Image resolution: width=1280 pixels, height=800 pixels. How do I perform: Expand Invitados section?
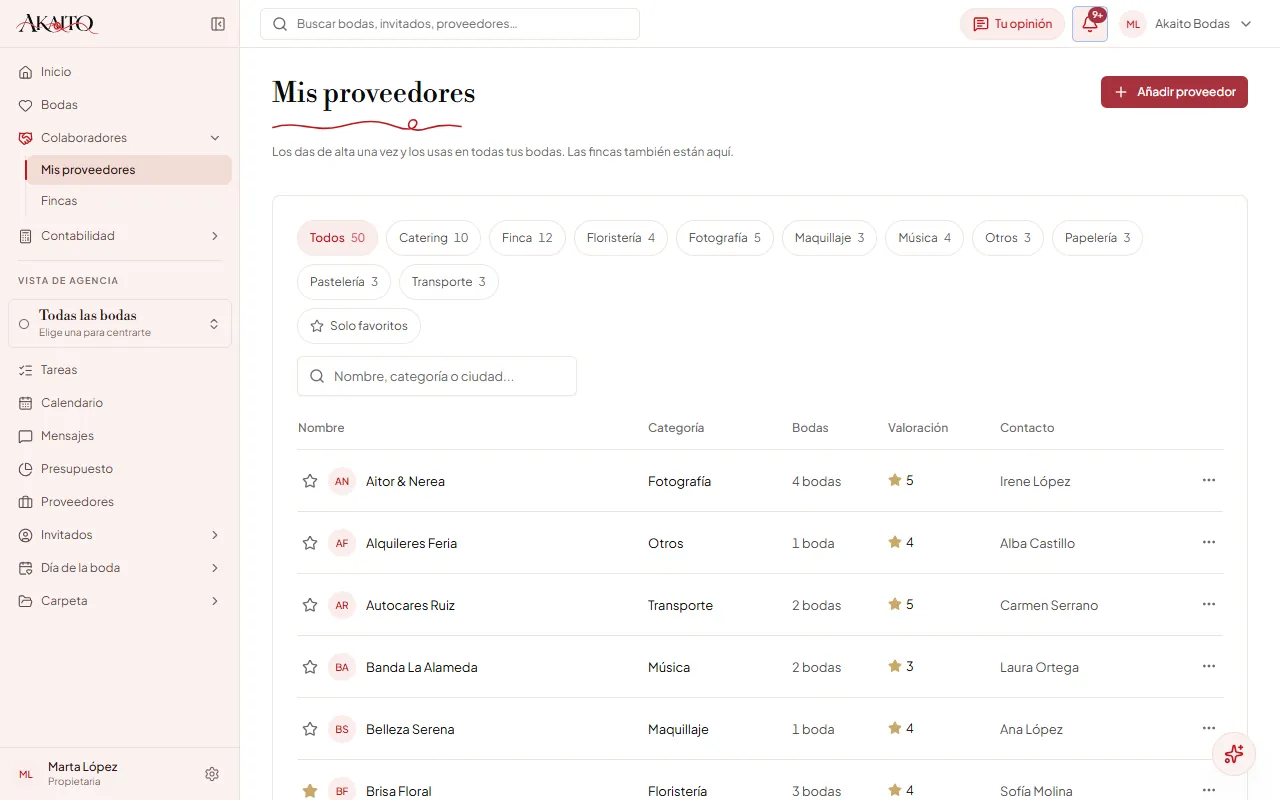click(x=120, y=535)
